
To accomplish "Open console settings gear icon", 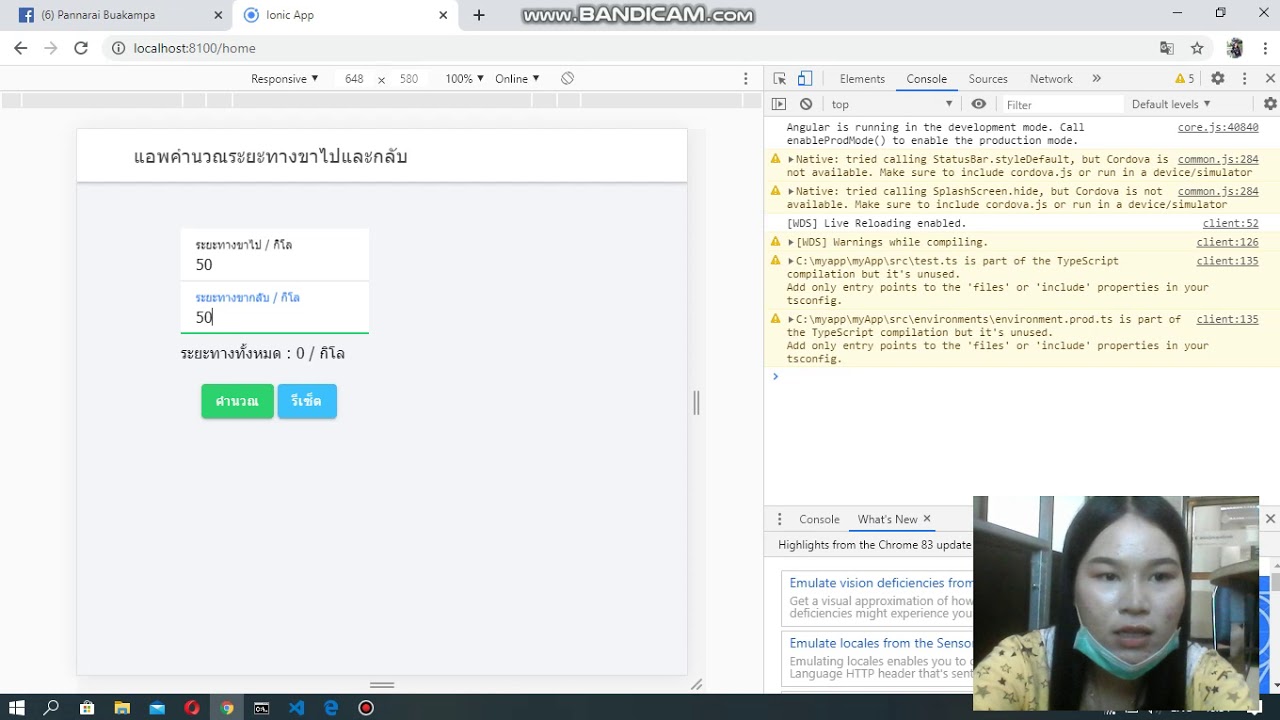I will 1270,104.
